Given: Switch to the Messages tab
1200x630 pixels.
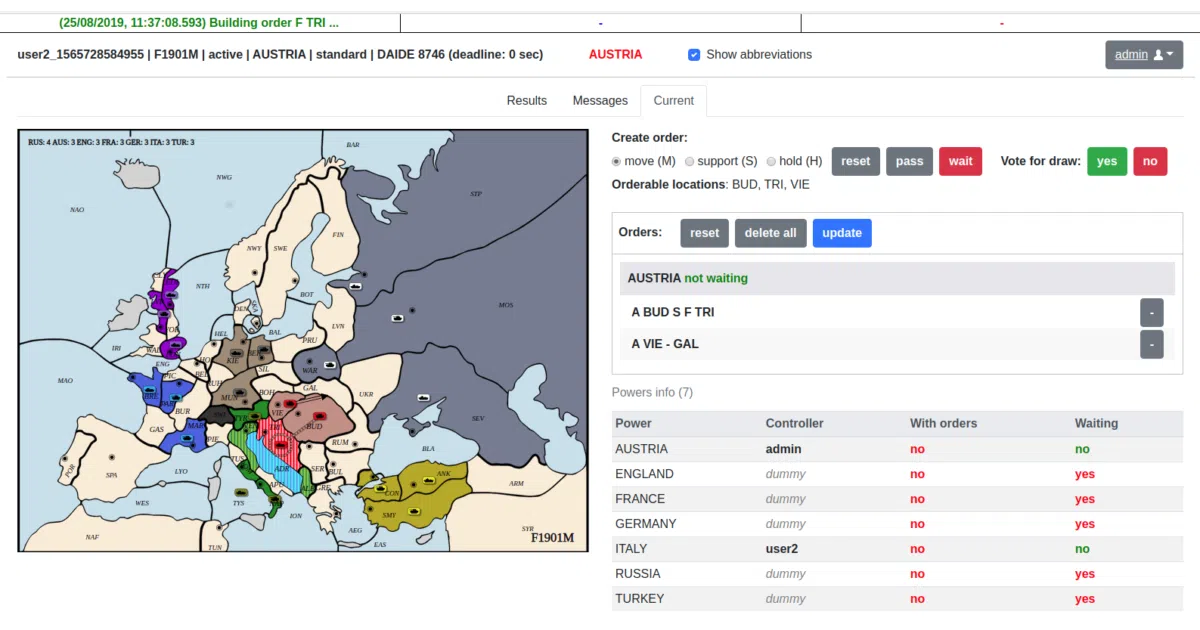Looking at the screenshot, I should tap(600, 101).
